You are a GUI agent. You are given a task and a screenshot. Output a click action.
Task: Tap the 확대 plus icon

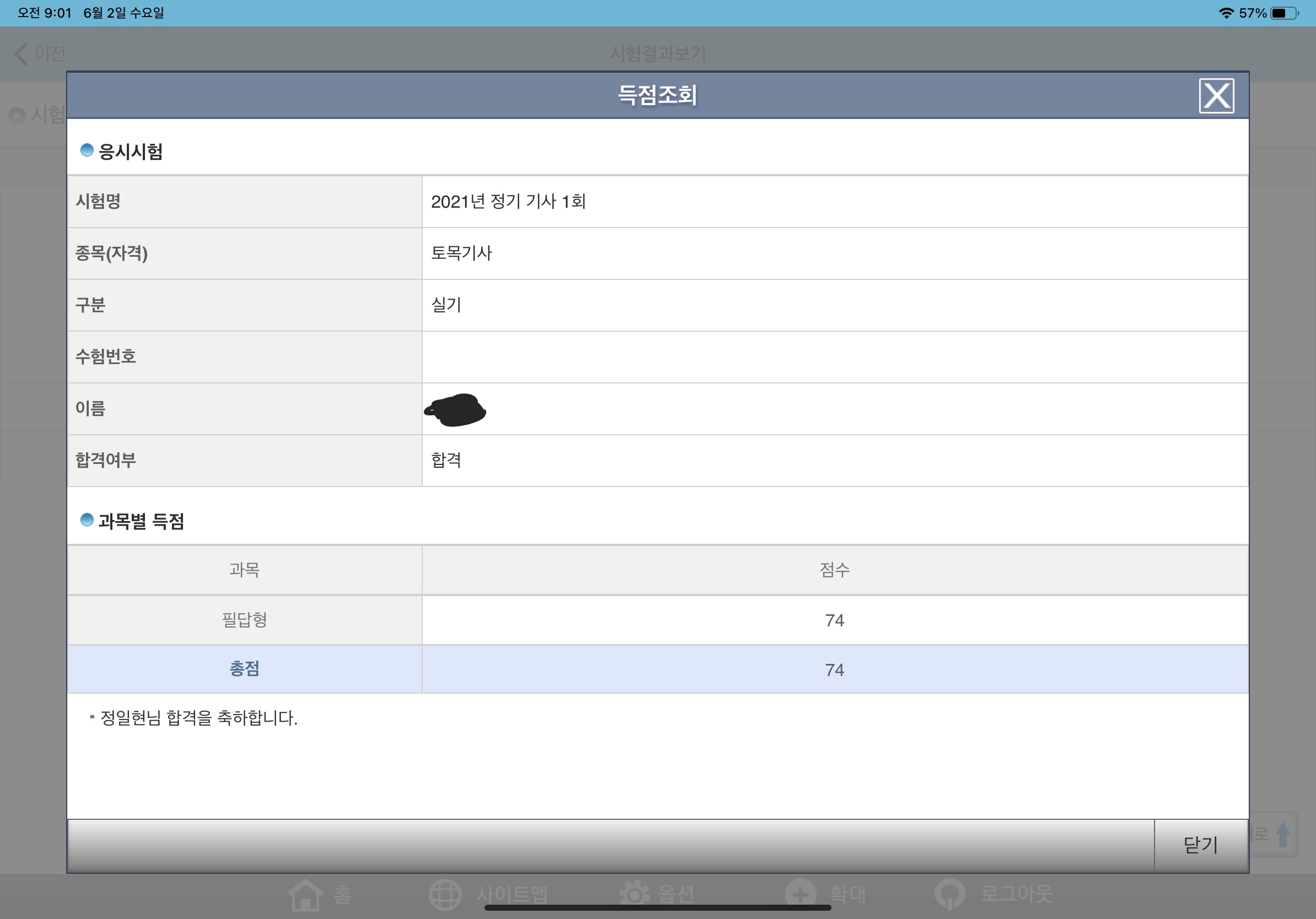point(800,894)
